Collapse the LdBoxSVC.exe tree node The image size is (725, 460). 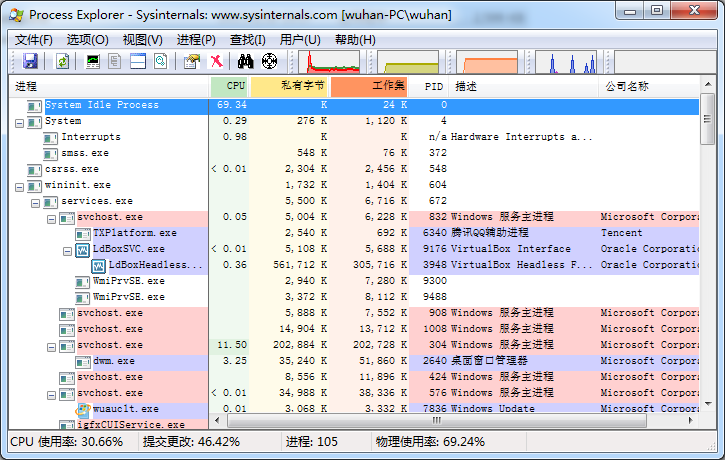point(68,251)
